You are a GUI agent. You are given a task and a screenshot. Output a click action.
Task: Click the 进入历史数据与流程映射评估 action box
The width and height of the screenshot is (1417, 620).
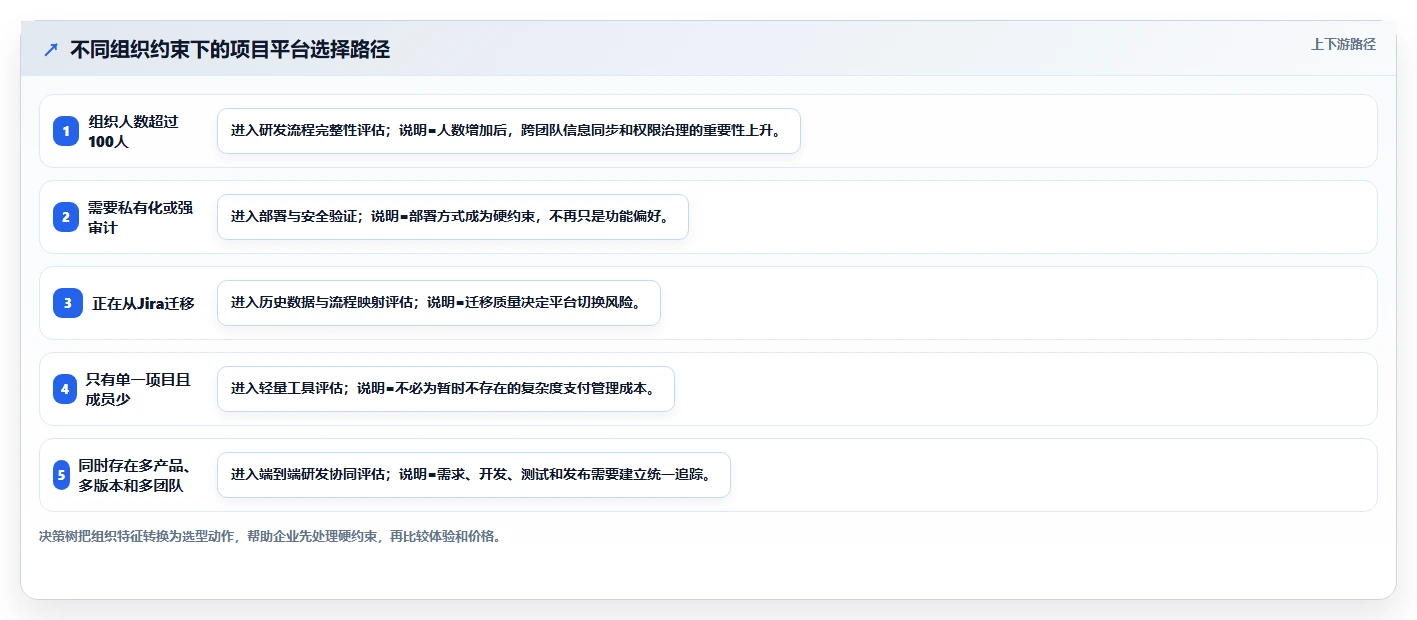tap(439, 303)
